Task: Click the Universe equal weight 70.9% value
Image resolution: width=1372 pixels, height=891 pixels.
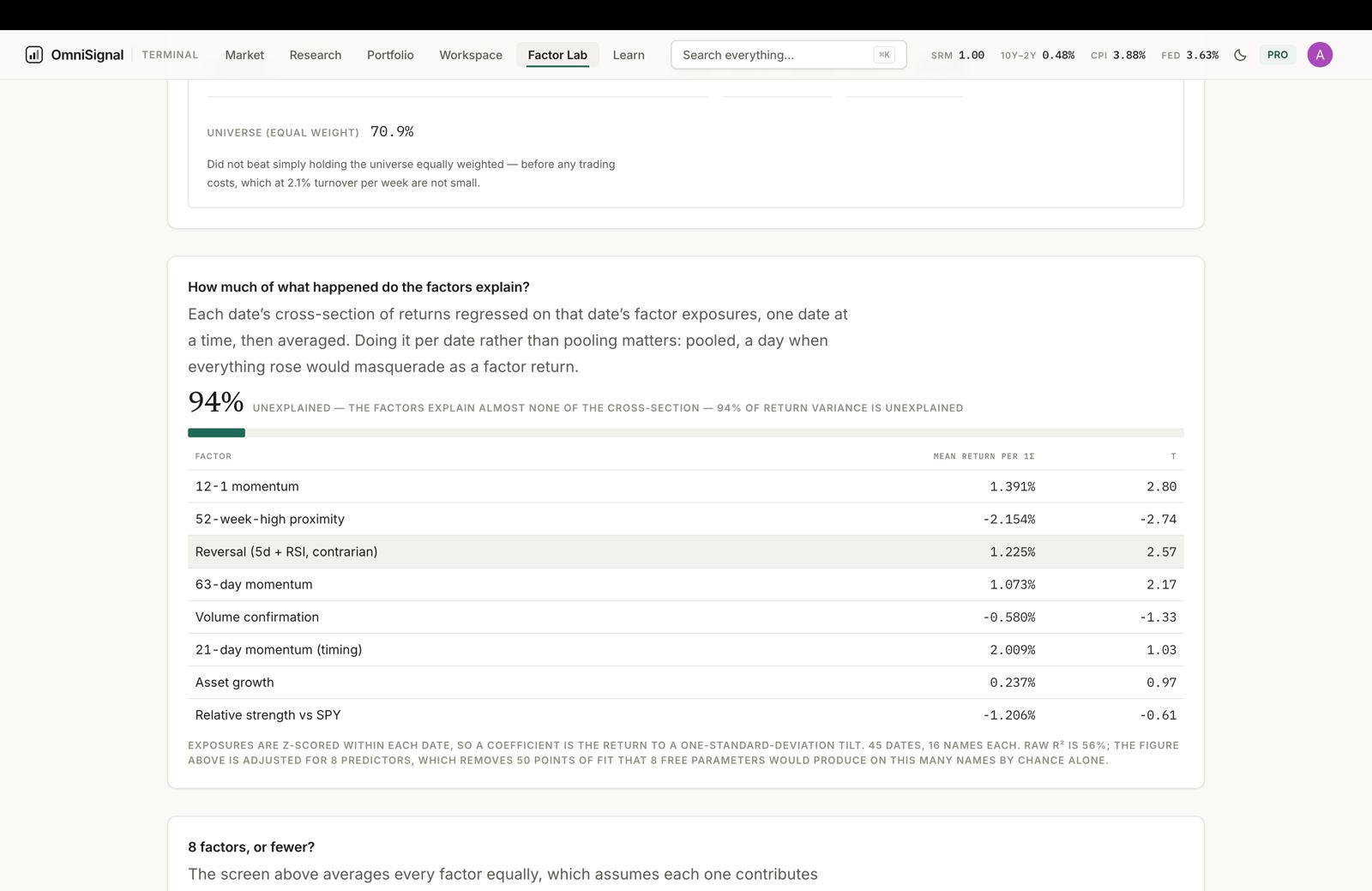Action: (392, 131)
